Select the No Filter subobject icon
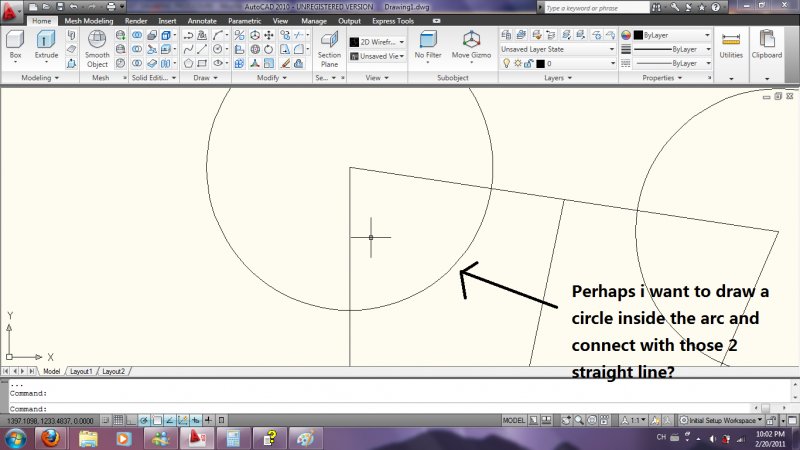 pyautogui.click(x=428, y=40)
